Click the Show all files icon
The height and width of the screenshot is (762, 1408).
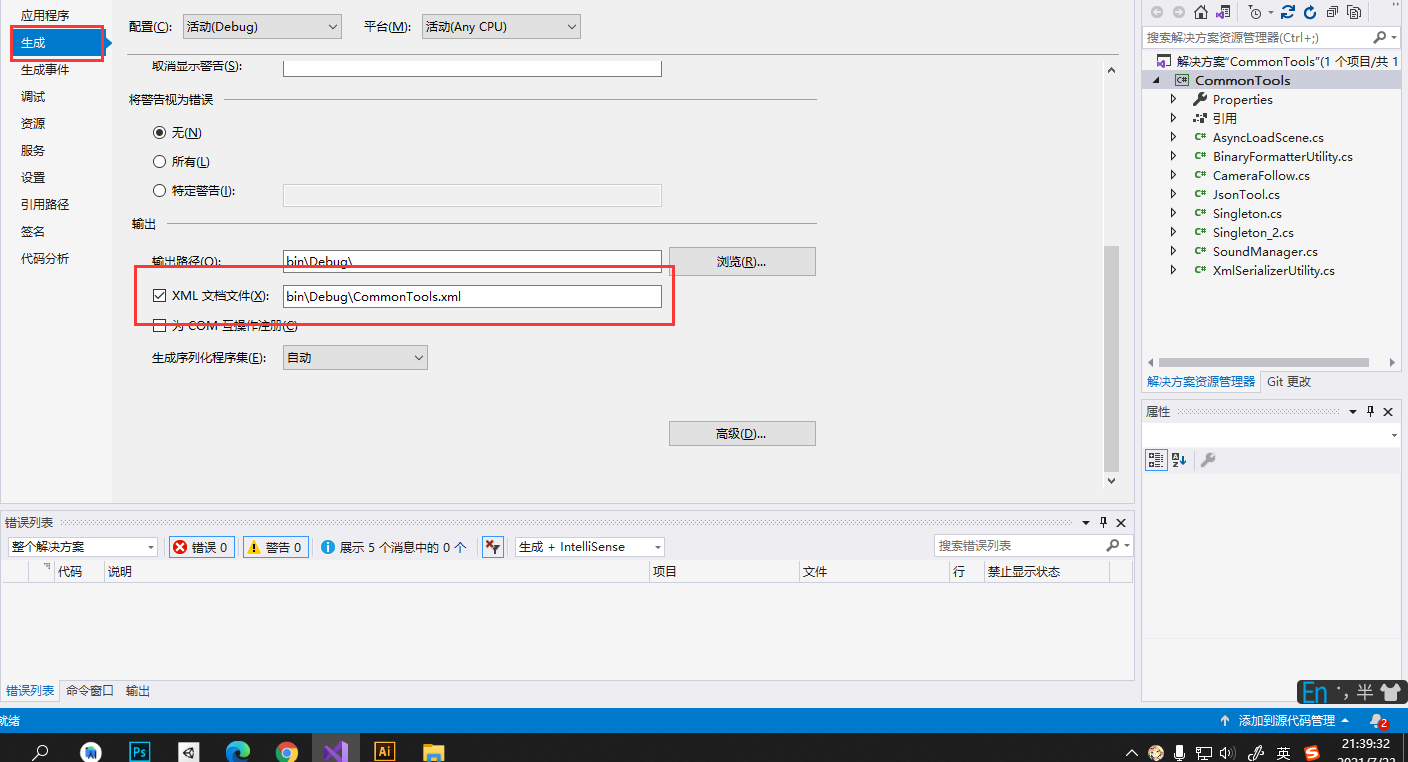[1354, 12]
